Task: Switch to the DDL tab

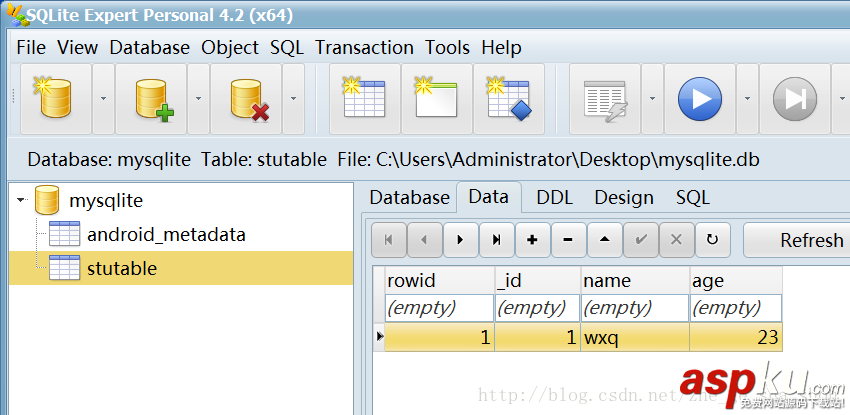Action: 554,197
